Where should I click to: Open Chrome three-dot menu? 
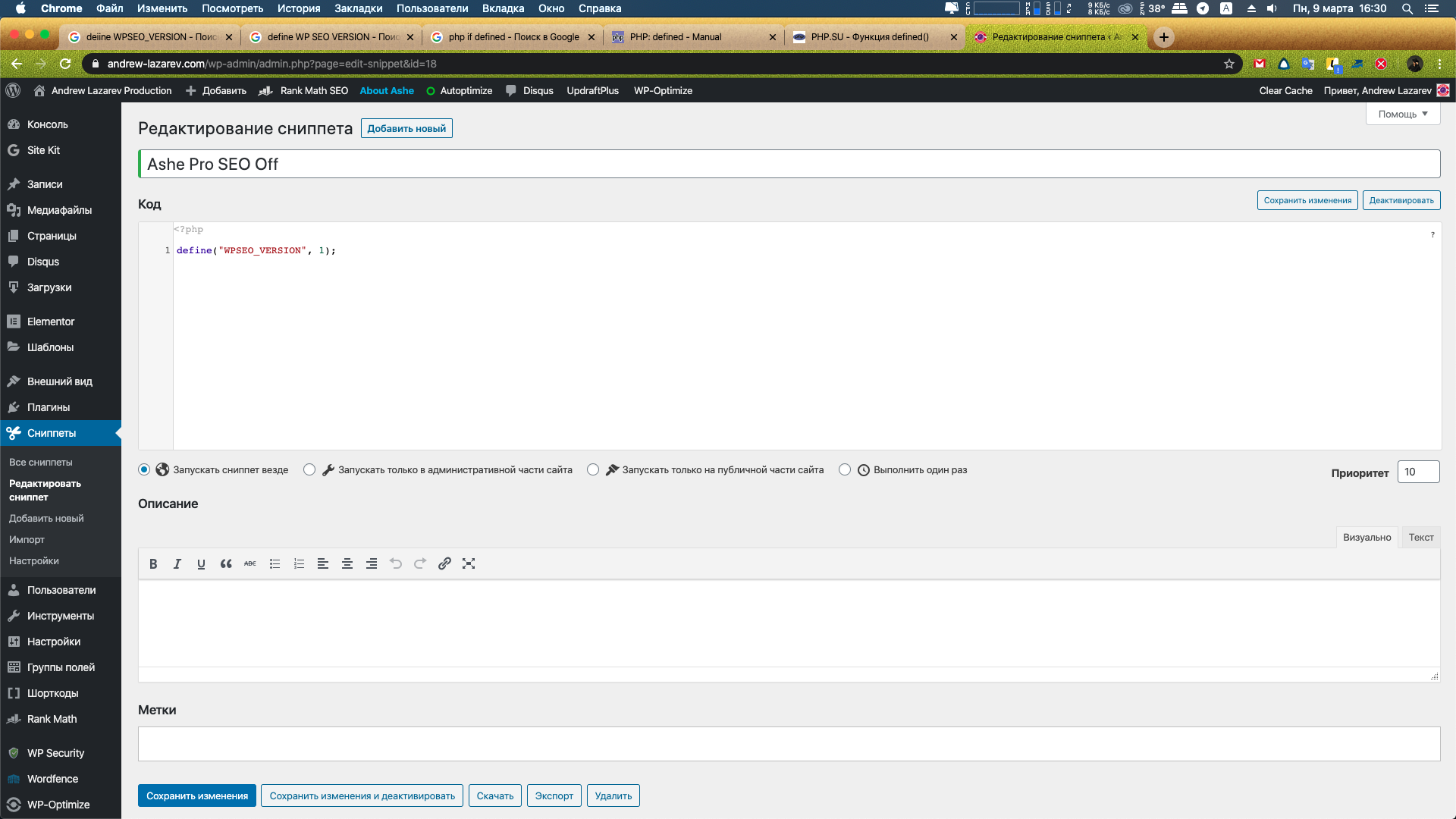tap(1439, 64)
